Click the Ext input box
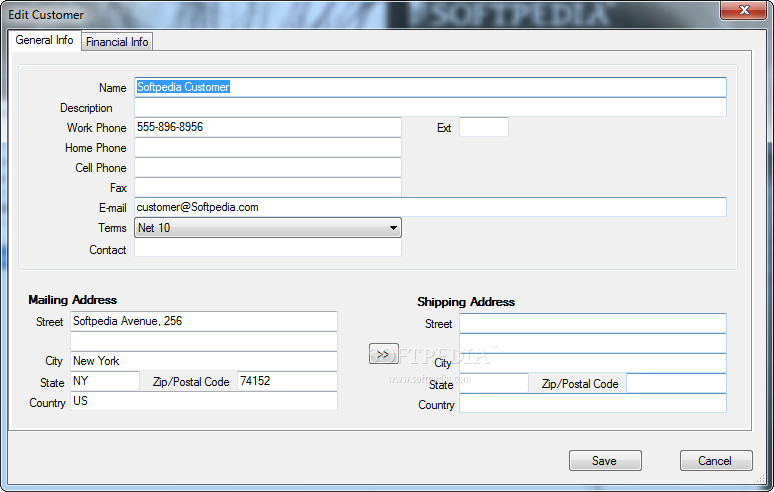The width and height of the screenshot is (774, 492). 483,127
